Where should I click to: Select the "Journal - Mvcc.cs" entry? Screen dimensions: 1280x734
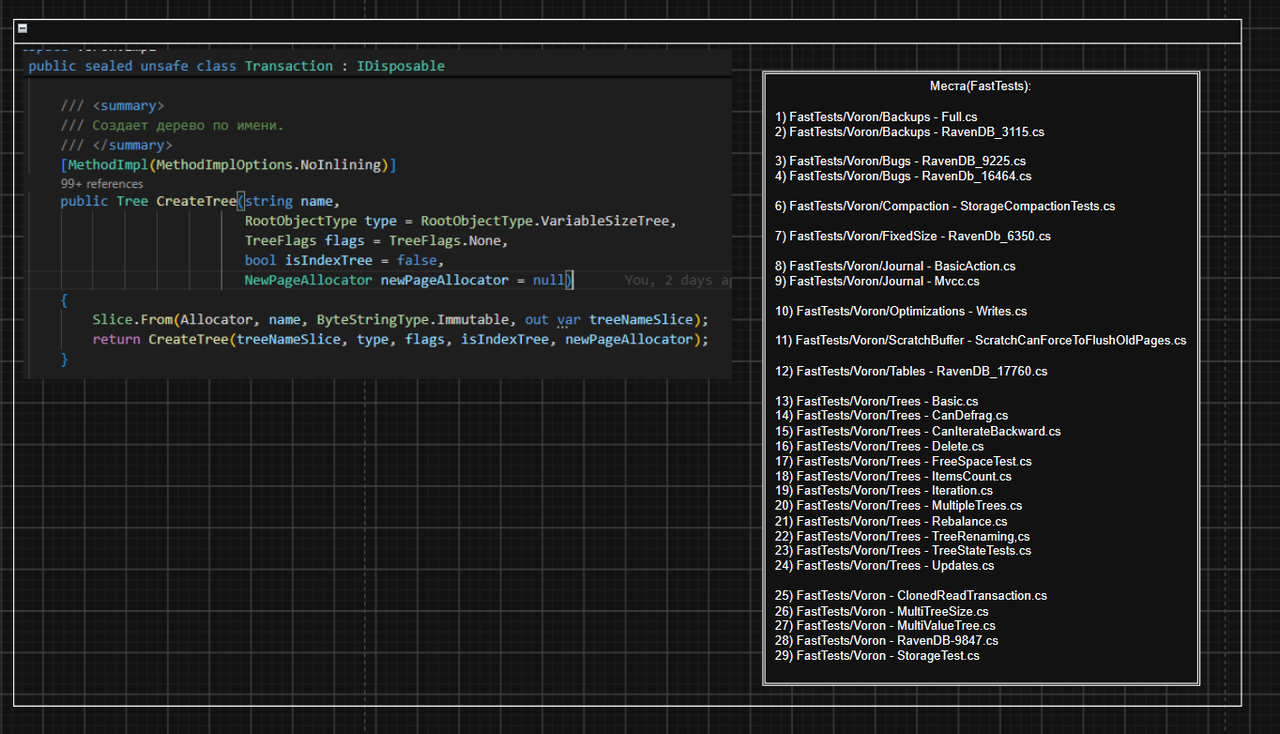pos(877,282)
